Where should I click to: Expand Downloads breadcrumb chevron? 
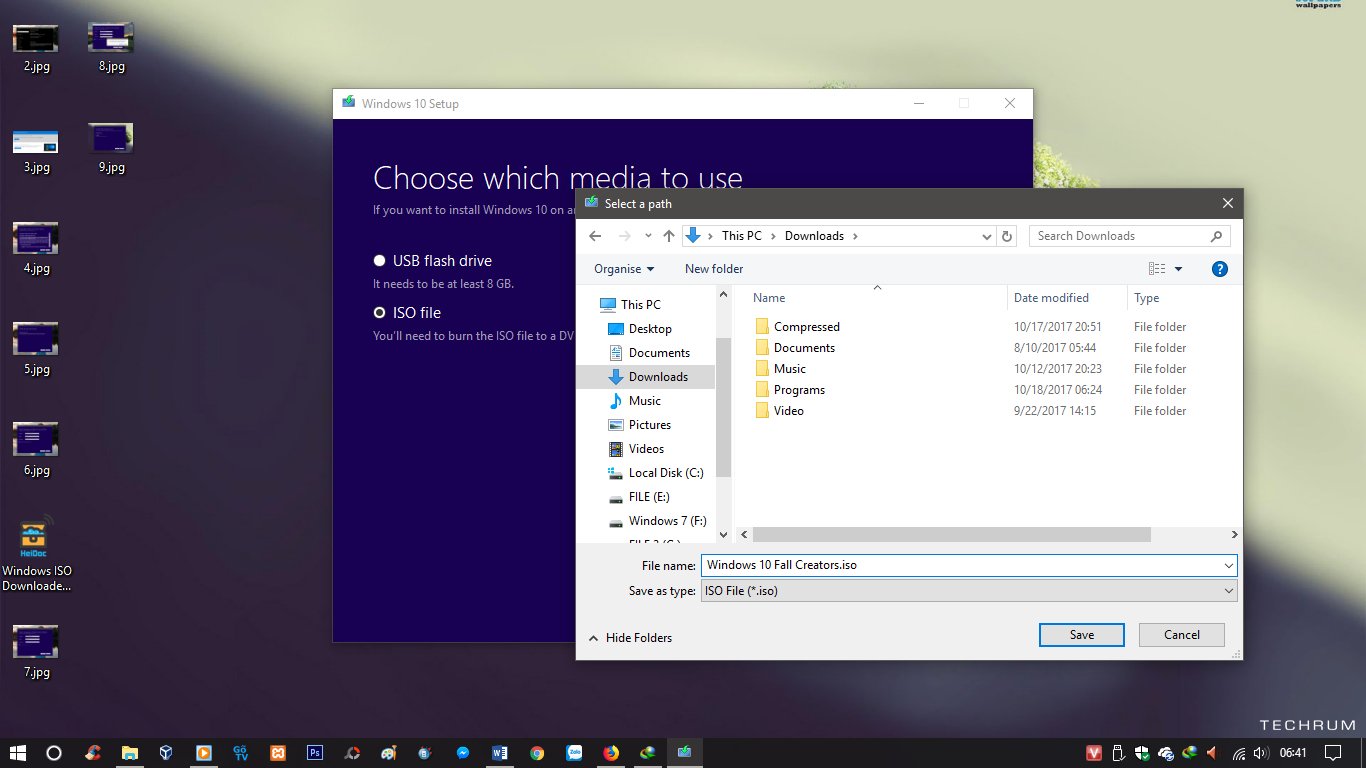855,236
